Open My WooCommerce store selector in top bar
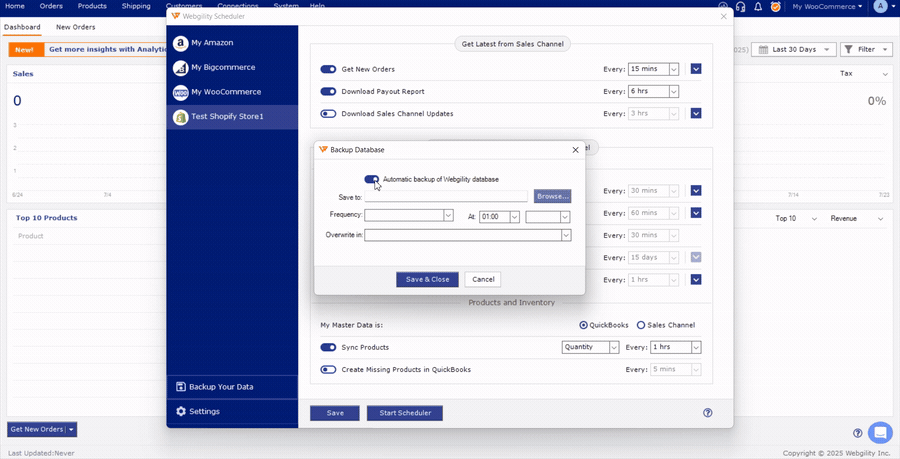The width and height of the screenshot is (900, 459). coord(827,7)
